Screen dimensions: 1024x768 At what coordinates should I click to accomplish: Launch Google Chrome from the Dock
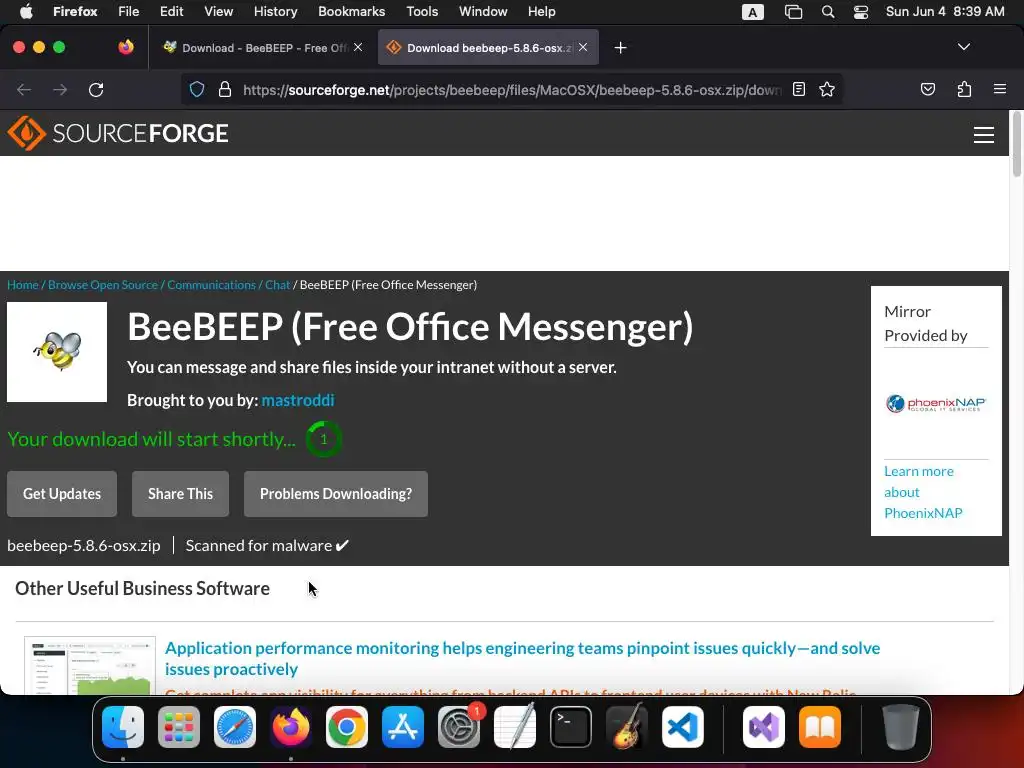pyautogui.click(x=347, y=727)
